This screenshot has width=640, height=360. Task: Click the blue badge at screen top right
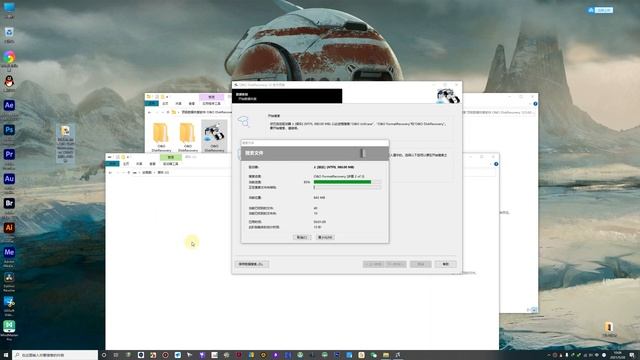(x=600, y=10)
